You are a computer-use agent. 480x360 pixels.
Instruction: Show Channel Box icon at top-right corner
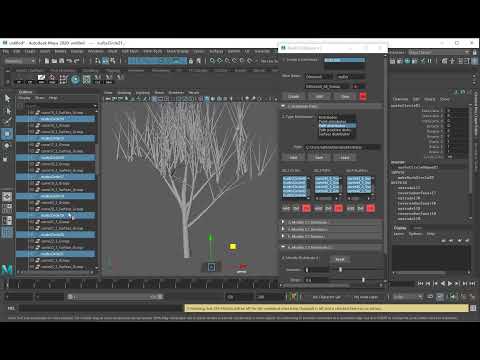[x=475, y=61]
